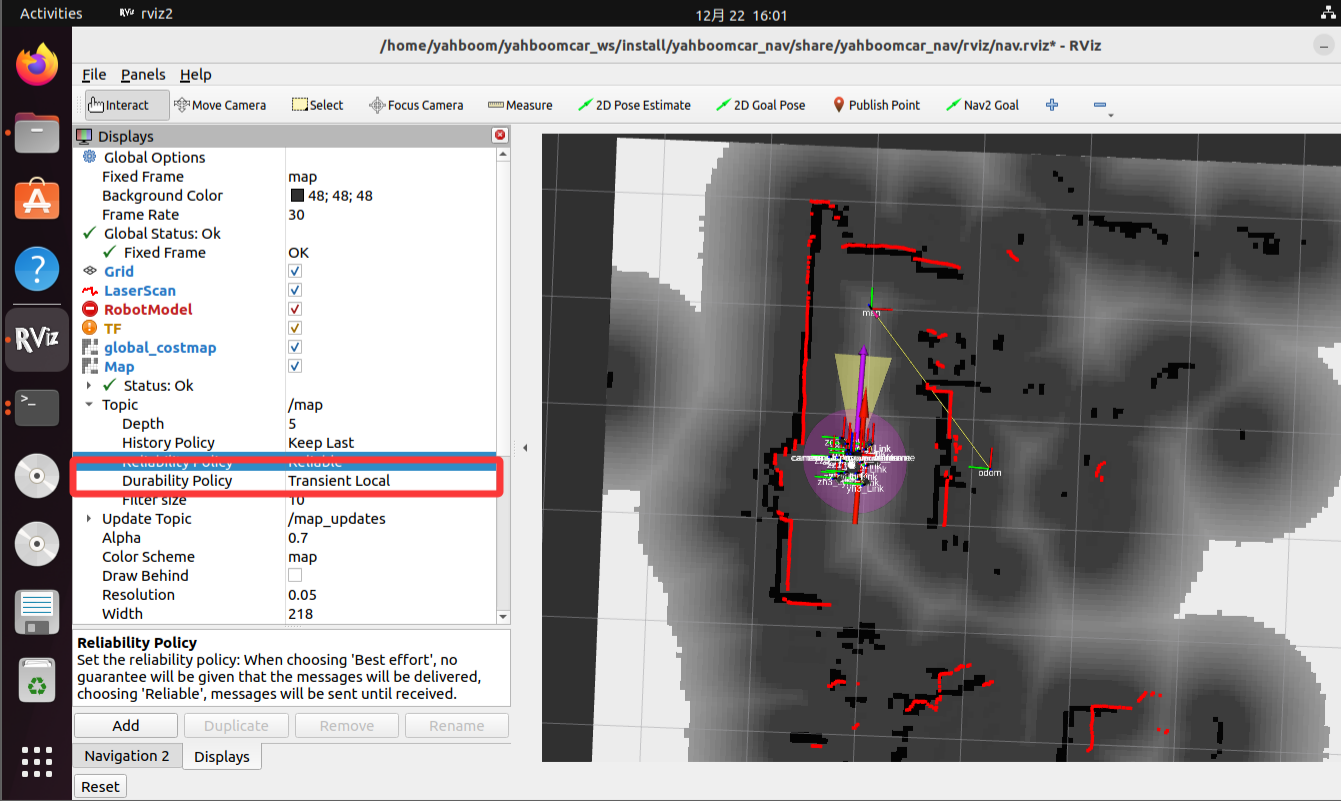This screenshot has width=1341, height=801.
Task: Switch to the Navigation 2 tab
Action: coord(127,756)
